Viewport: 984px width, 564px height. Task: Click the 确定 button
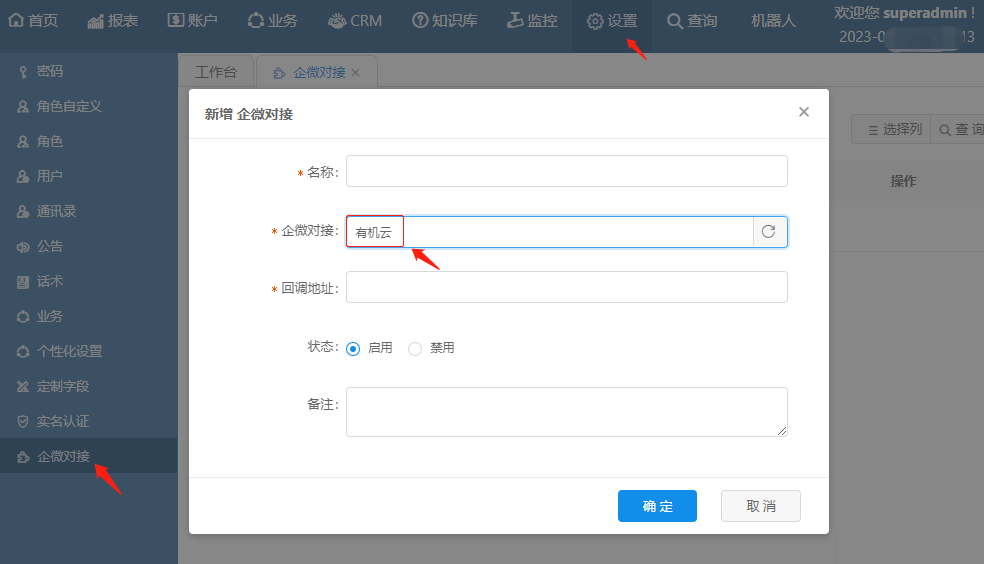(657, 506)
